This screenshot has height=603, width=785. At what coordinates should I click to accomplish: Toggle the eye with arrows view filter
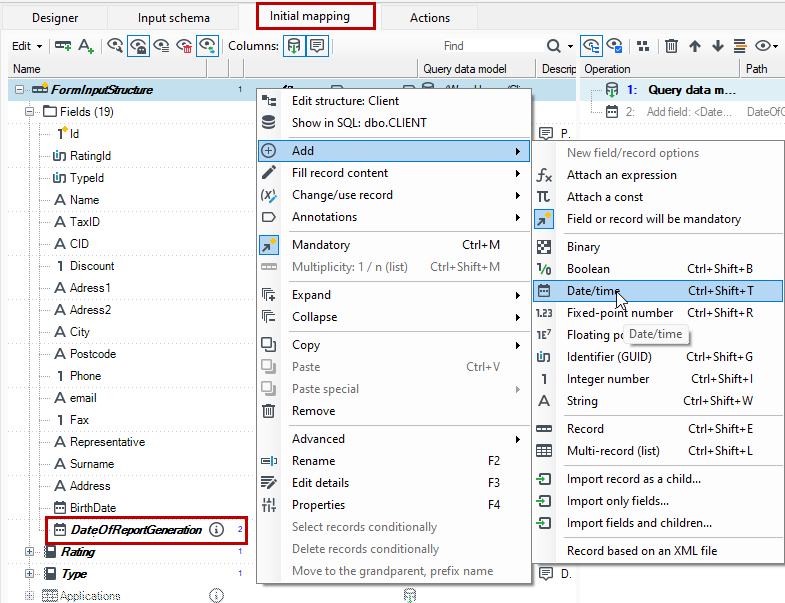click(x=207, y=46)
